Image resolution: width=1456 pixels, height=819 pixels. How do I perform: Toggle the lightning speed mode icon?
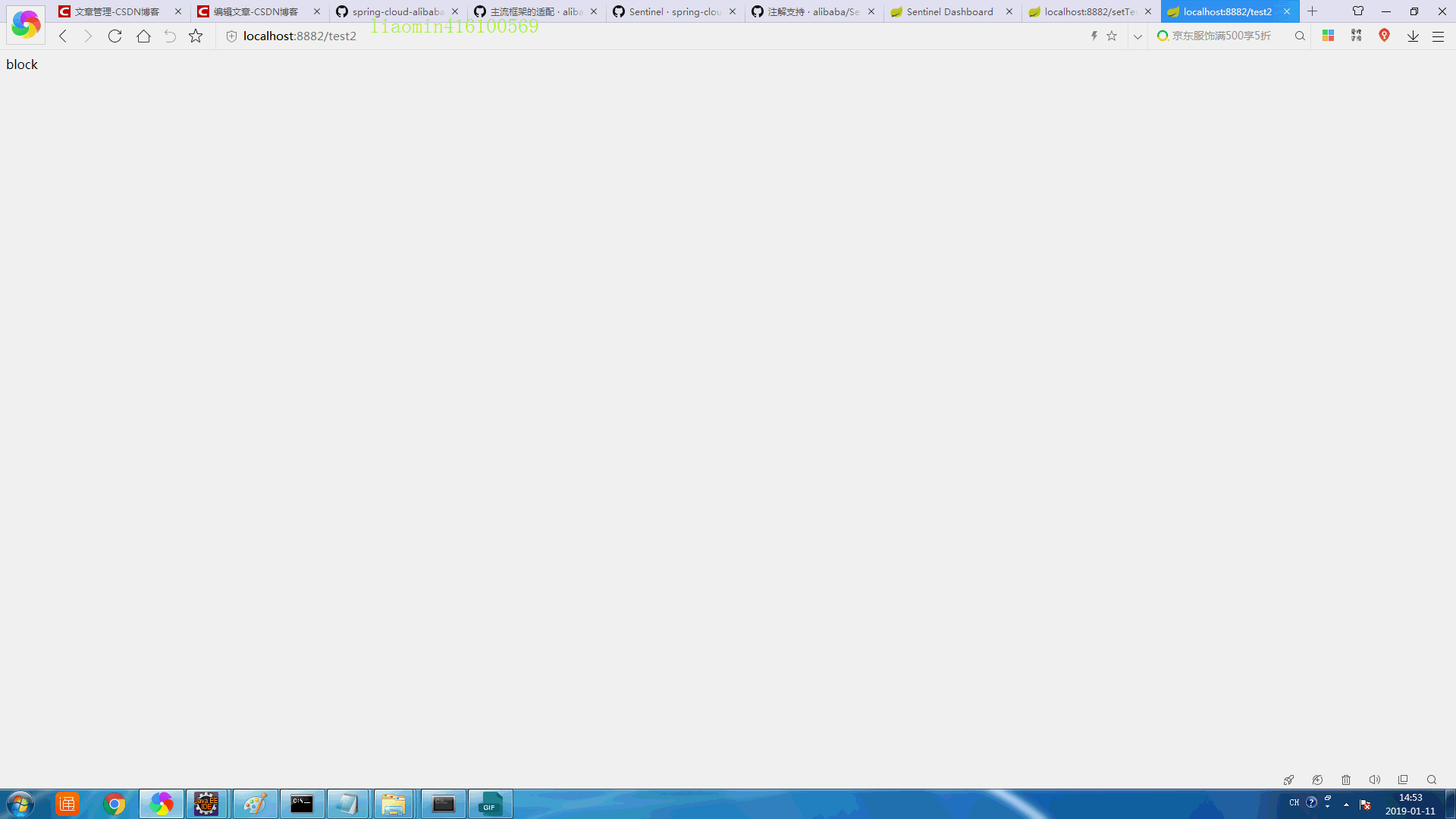pos(1094,36)
